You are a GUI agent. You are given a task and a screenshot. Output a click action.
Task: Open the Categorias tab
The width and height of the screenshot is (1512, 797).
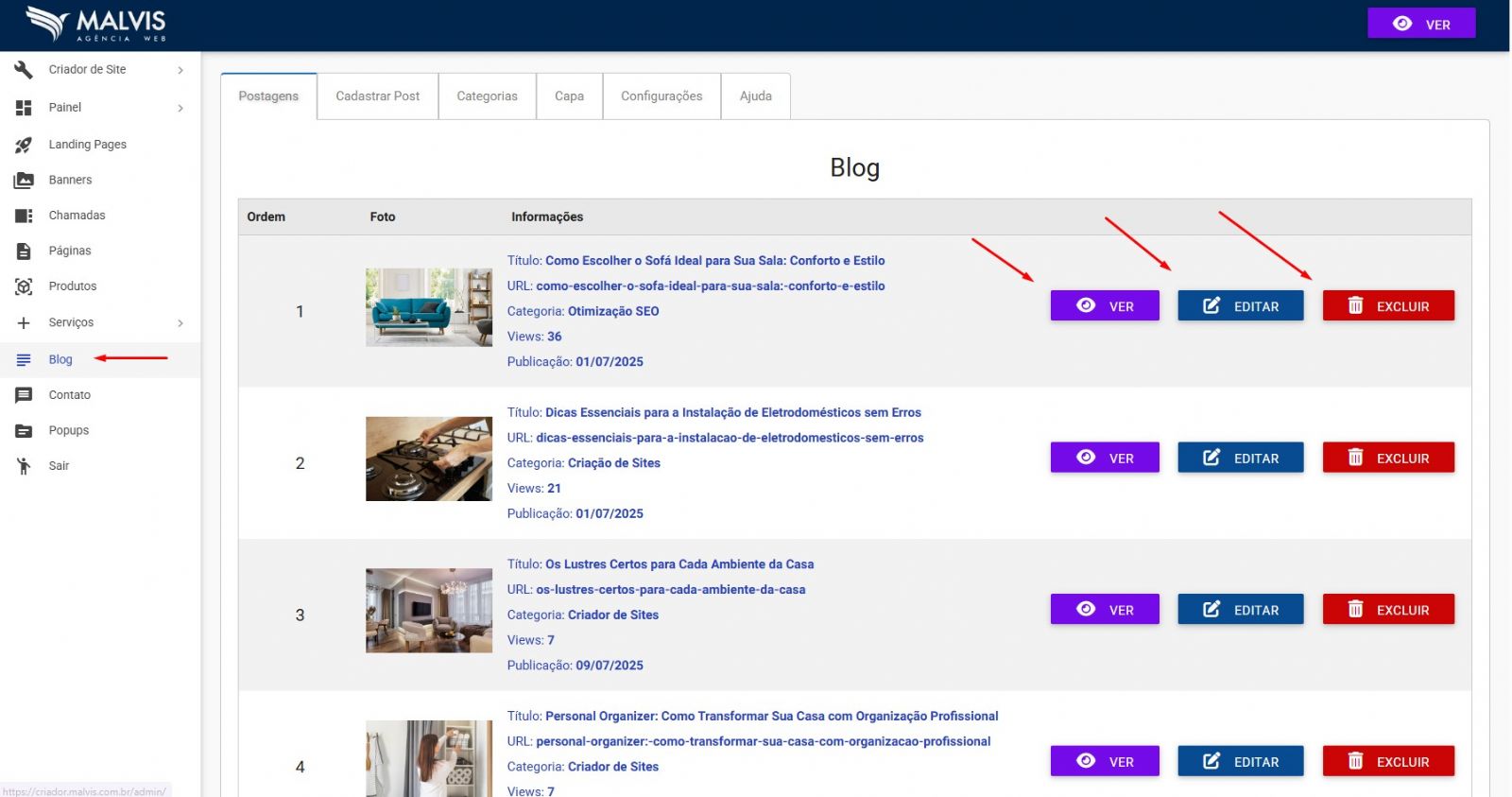click(x=487, y=96)
